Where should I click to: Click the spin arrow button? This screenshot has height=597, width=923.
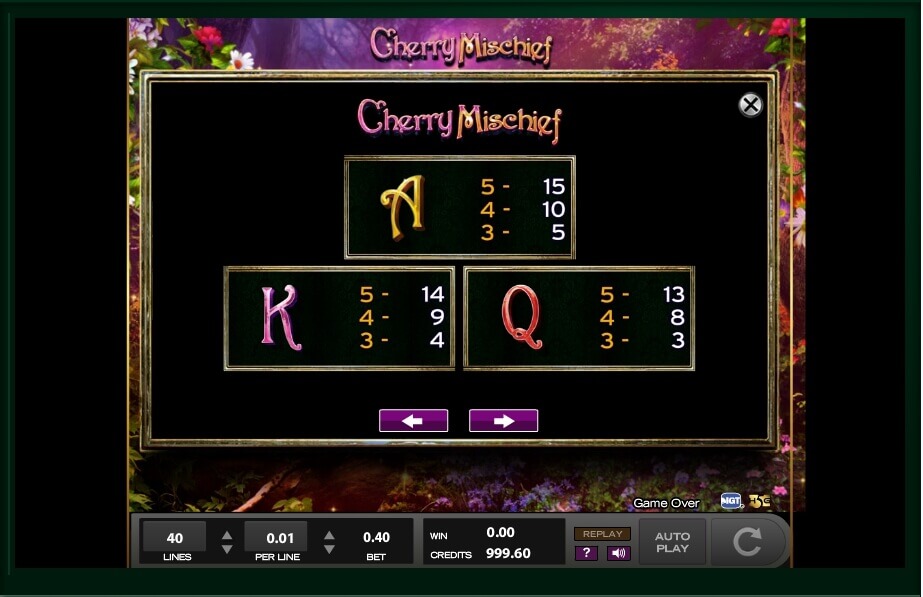tap(748, 542)
